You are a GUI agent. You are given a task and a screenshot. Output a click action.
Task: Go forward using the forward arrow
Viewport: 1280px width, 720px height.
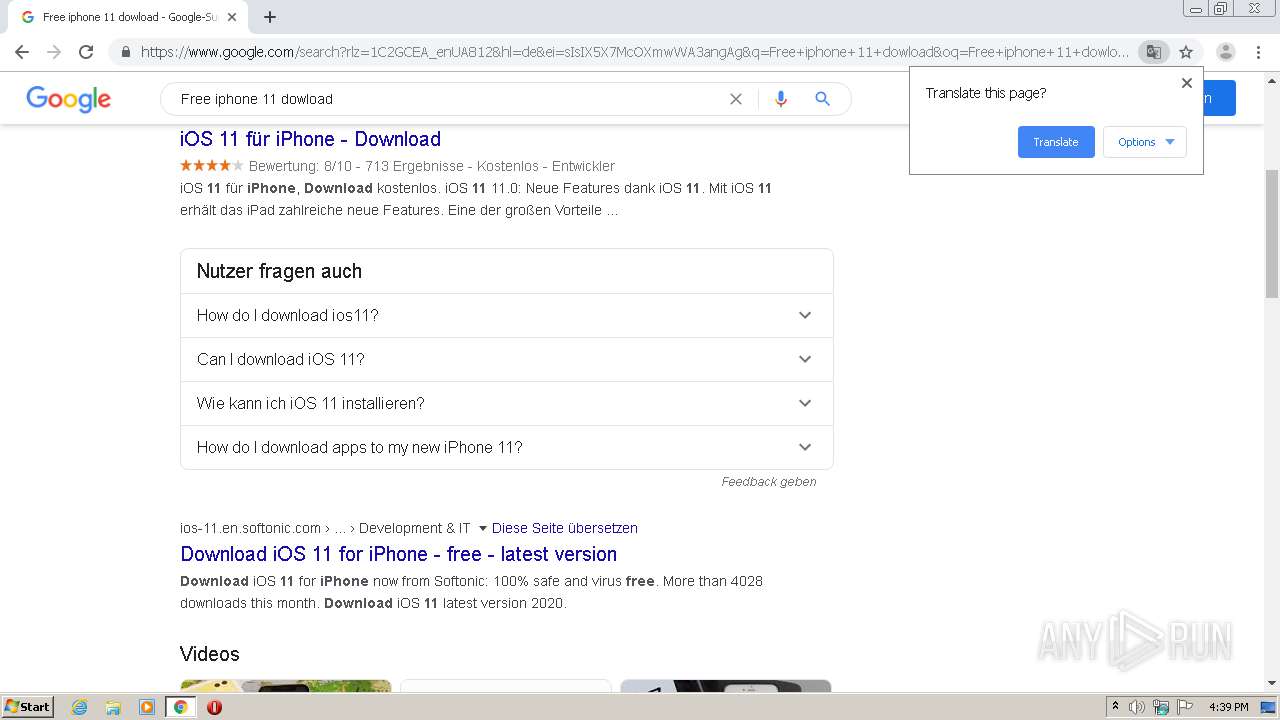tap(54, 52)
